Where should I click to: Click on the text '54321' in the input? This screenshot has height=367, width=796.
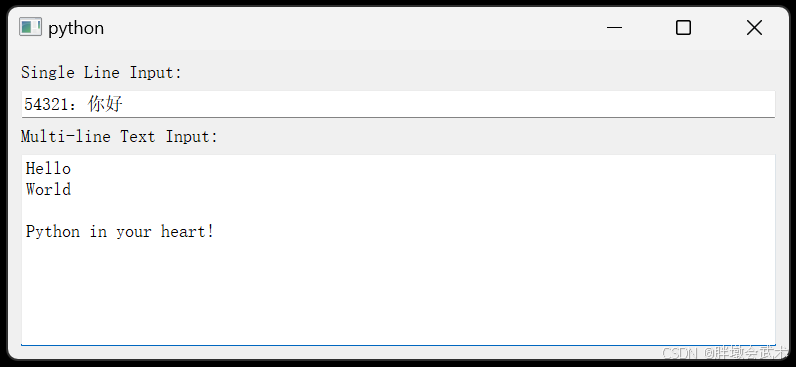click(46, 104)
